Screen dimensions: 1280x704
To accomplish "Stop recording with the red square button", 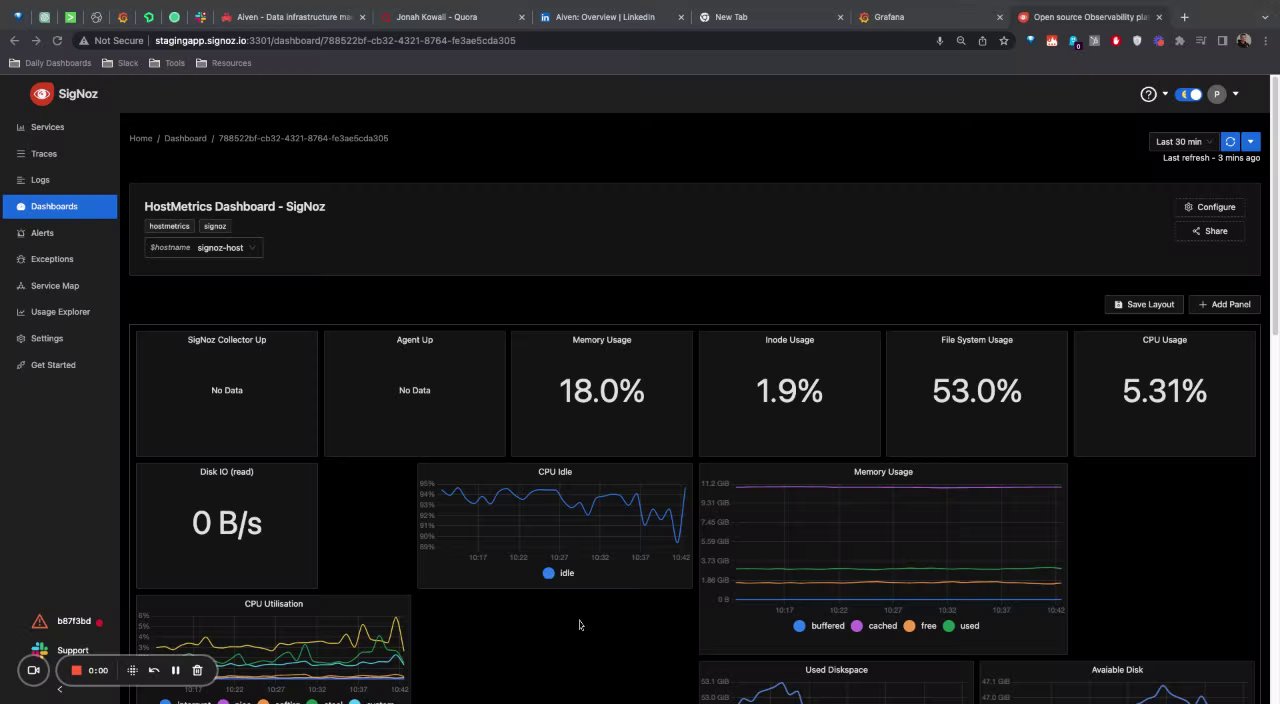I will pos(76,670).
